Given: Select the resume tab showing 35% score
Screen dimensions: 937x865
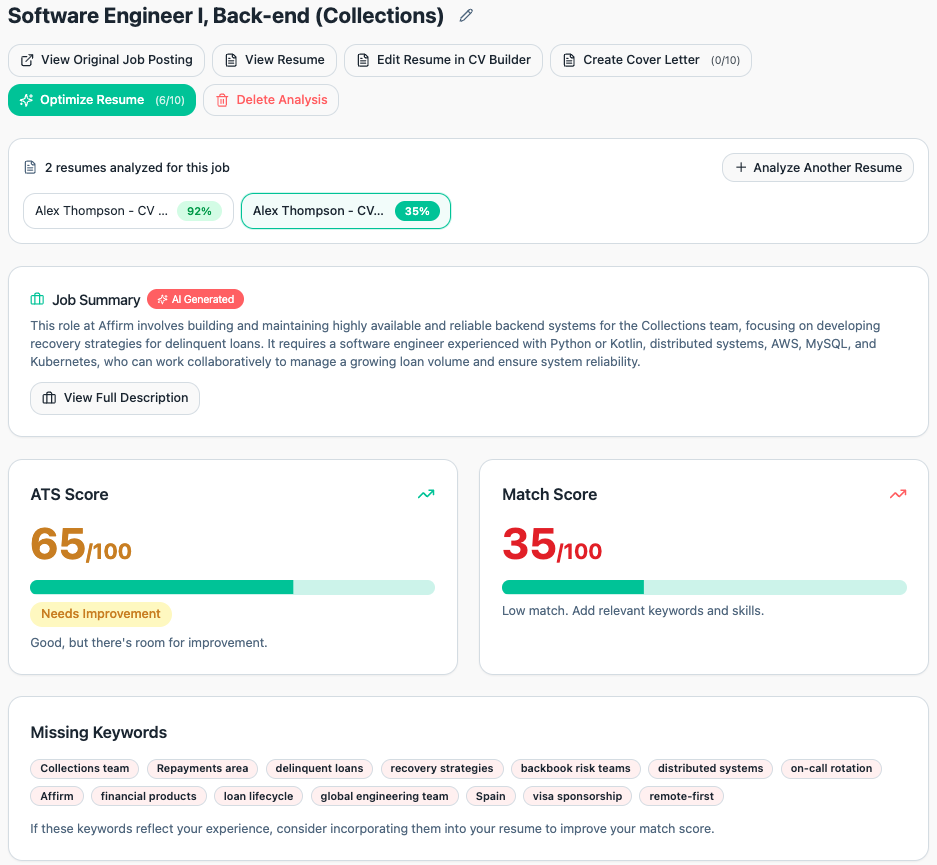Looking at the screenshot, I should tap(345, 211).
